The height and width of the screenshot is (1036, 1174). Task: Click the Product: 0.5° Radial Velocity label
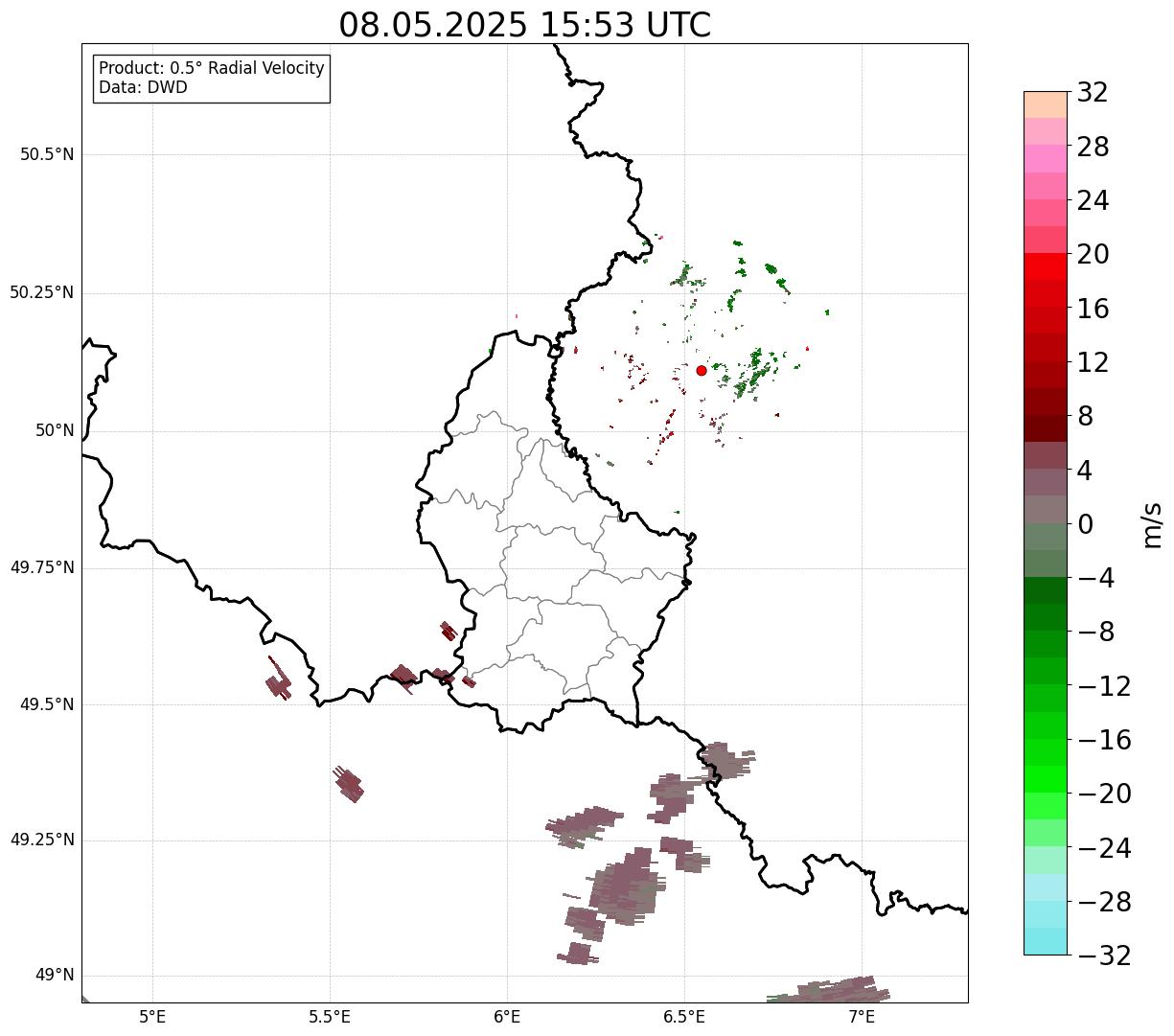pos(212,69)
